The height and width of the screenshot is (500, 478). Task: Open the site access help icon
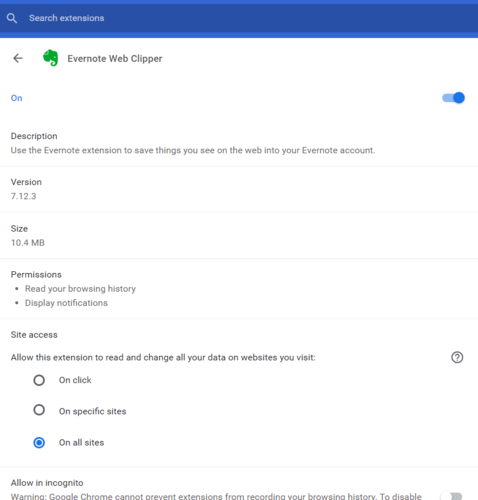click(457, 357)
